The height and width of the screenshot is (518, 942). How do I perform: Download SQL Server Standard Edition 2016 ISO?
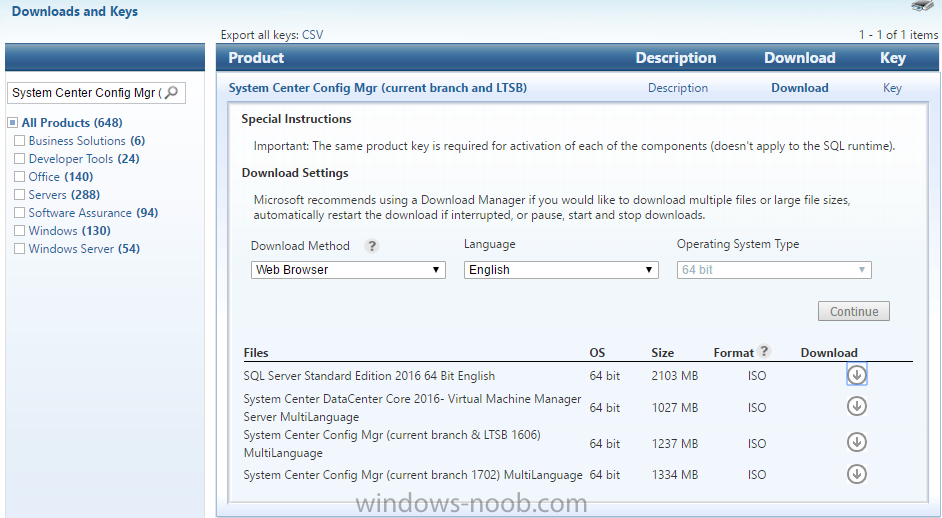pyautogui.click(x=857, y=375)
